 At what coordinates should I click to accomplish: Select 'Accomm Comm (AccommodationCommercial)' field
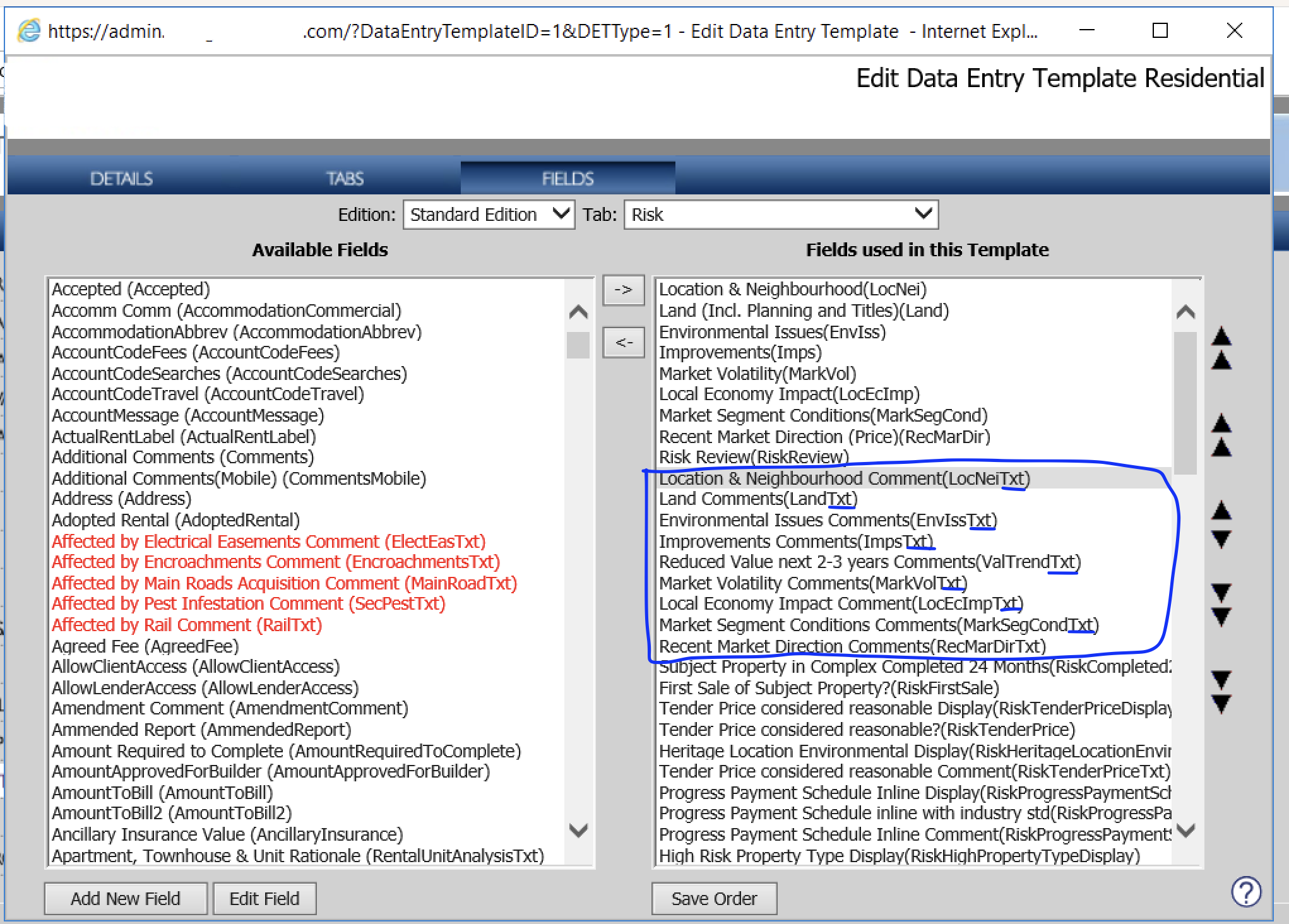(227, 311)
